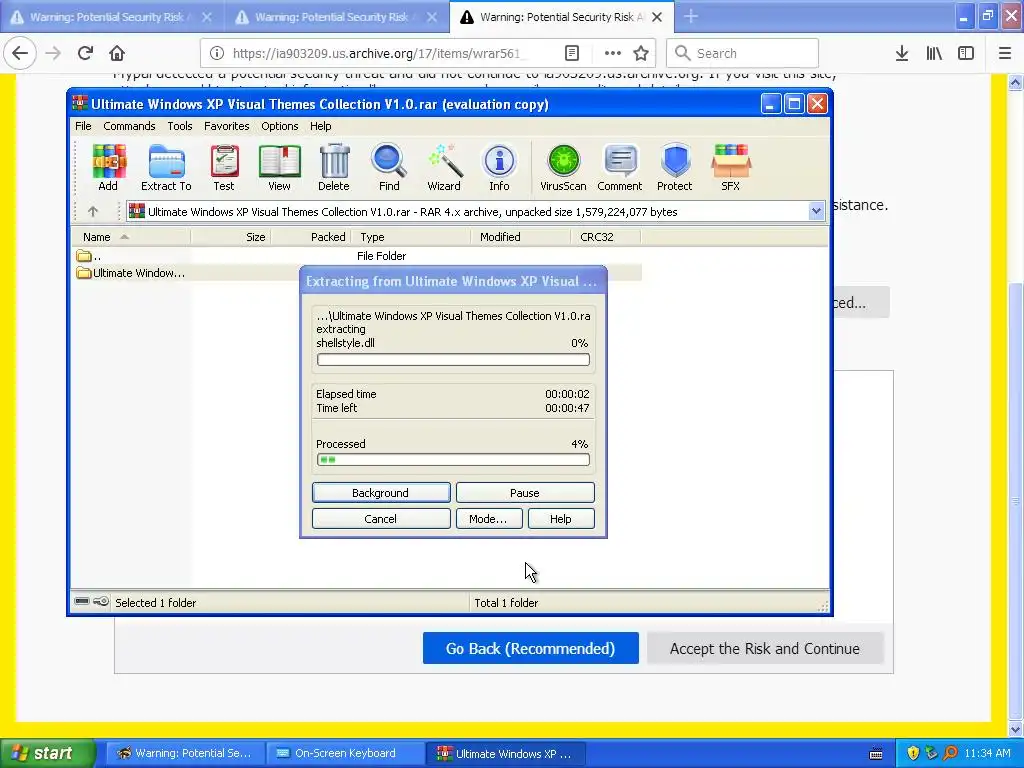The image size is (1024, 768).
Task: Open WinRAR Help menu
Action: [321, 126]
